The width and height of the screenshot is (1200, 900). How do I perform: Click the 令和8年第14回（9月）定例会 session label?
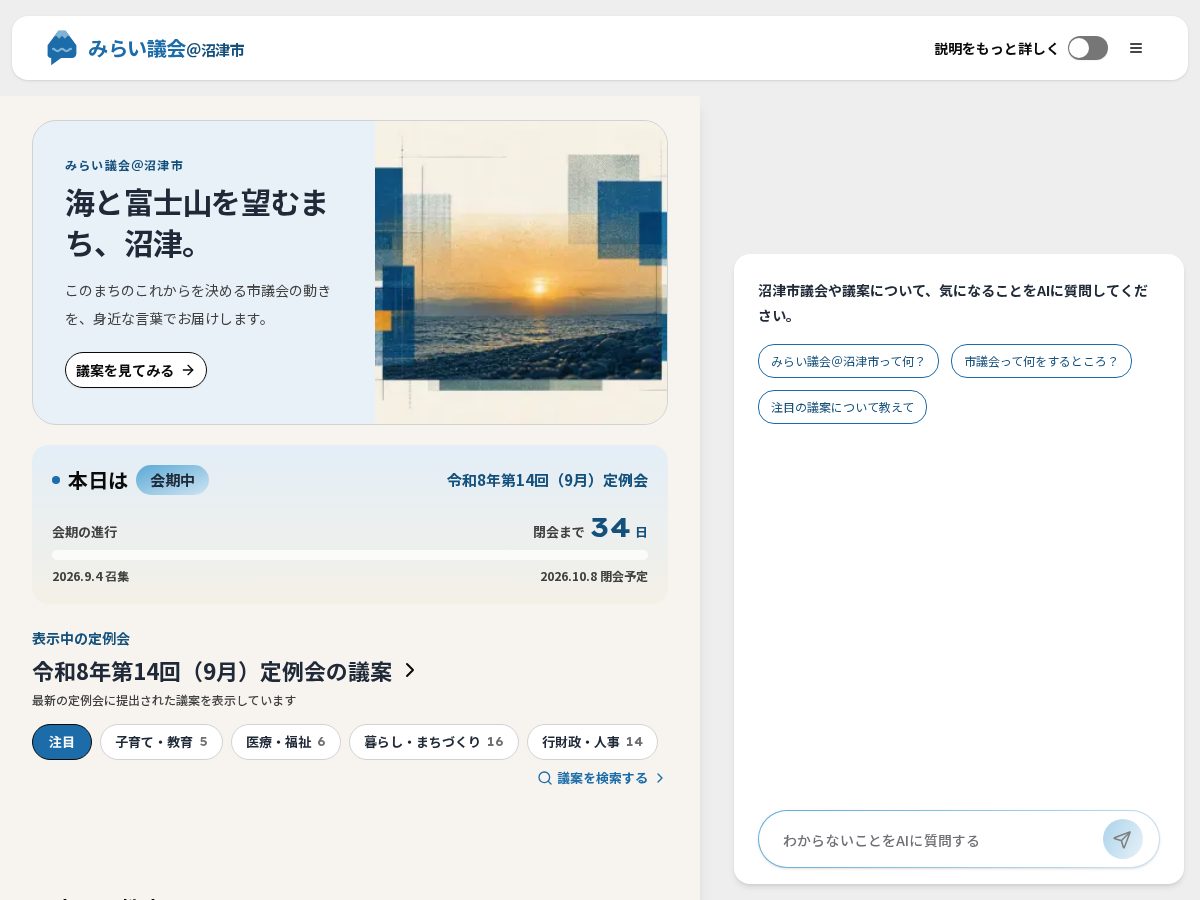click(547, 480)
